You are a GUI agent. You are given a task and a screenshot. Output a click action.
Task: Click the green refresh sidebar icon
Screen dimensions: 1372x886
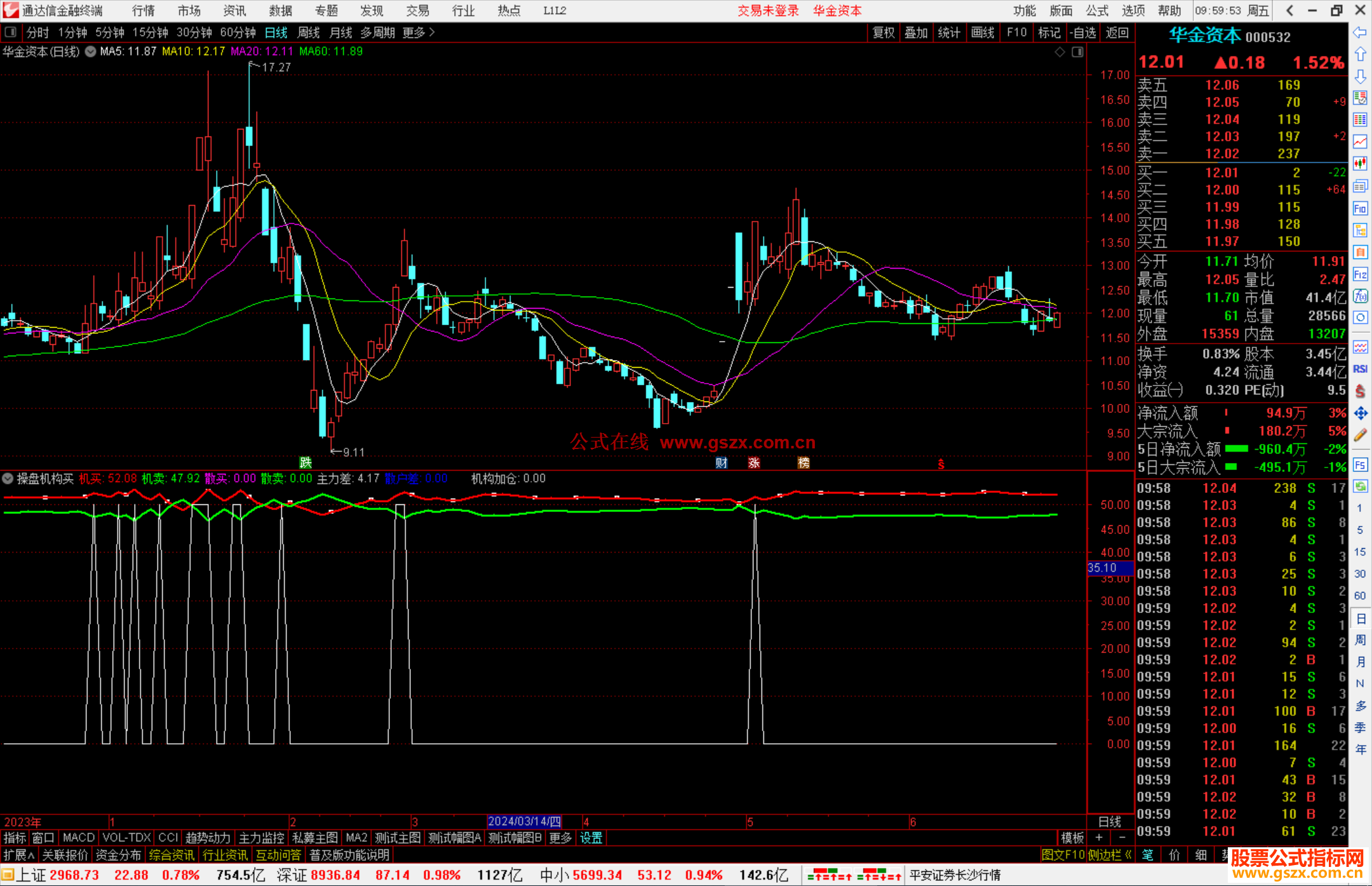(1360, 487)
